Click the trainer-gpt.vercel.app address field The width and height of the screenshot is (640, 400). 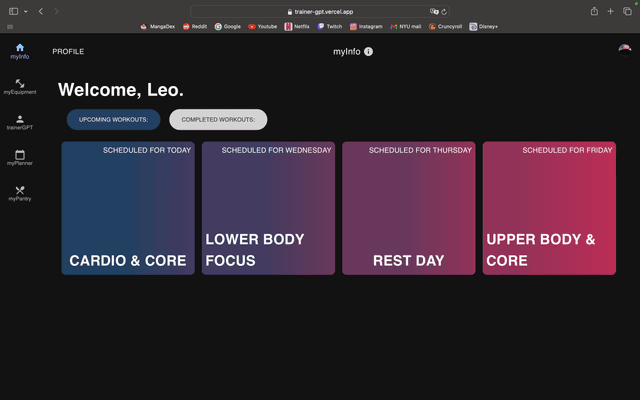pos(320,12)
